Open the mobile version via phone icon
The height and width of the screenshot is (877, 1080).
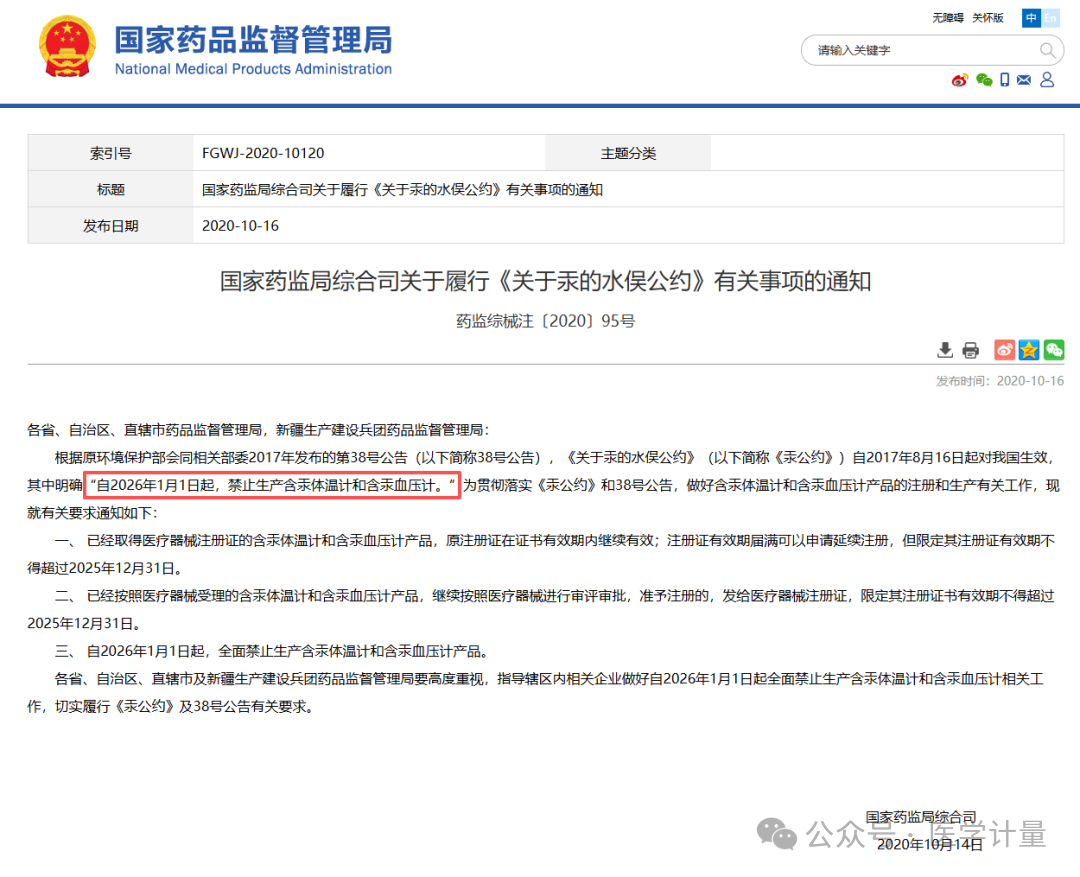(1003, 79)
